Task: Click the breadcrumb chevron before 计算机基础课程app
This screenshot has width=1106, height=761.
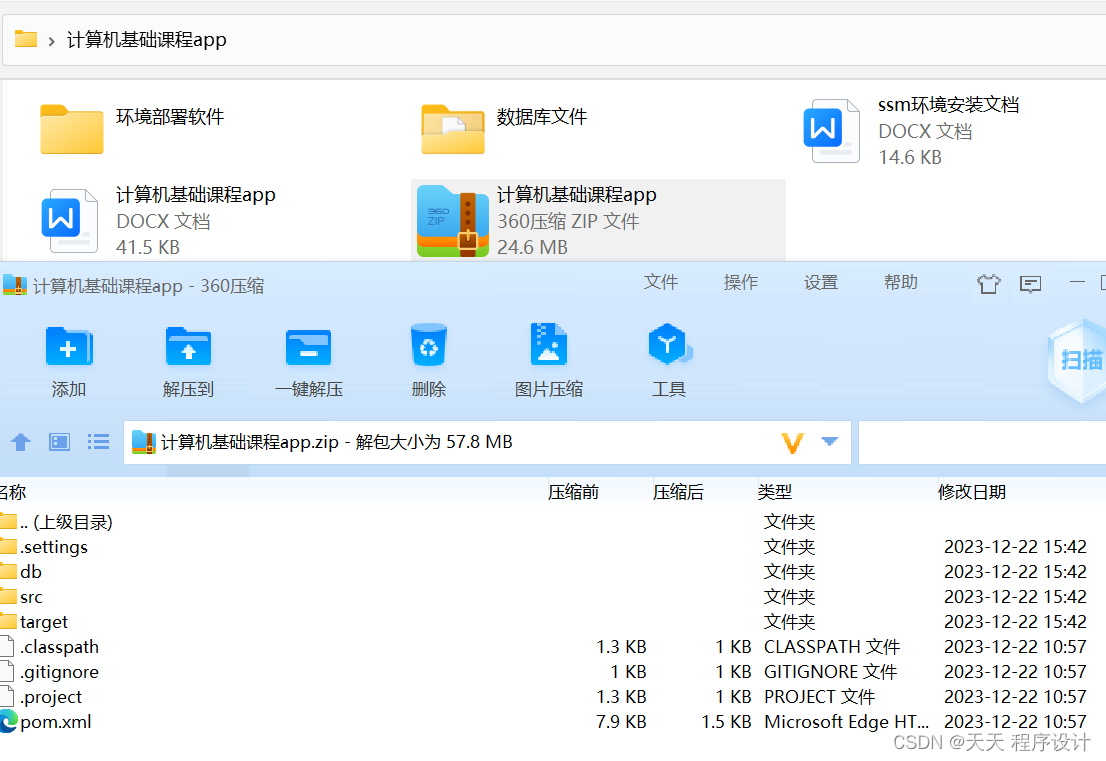Action: pyautogui.click(x=51, y=41)
